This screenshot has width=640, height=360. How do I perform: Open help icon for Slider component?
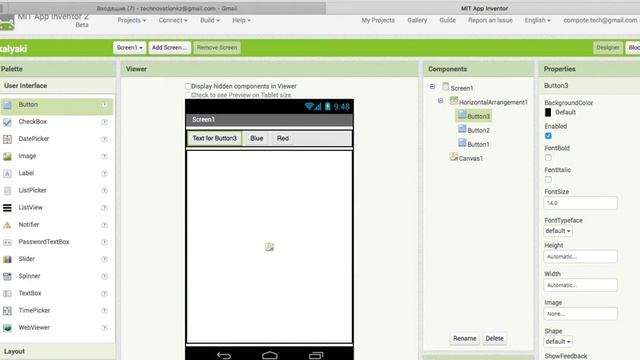(104, 259)
